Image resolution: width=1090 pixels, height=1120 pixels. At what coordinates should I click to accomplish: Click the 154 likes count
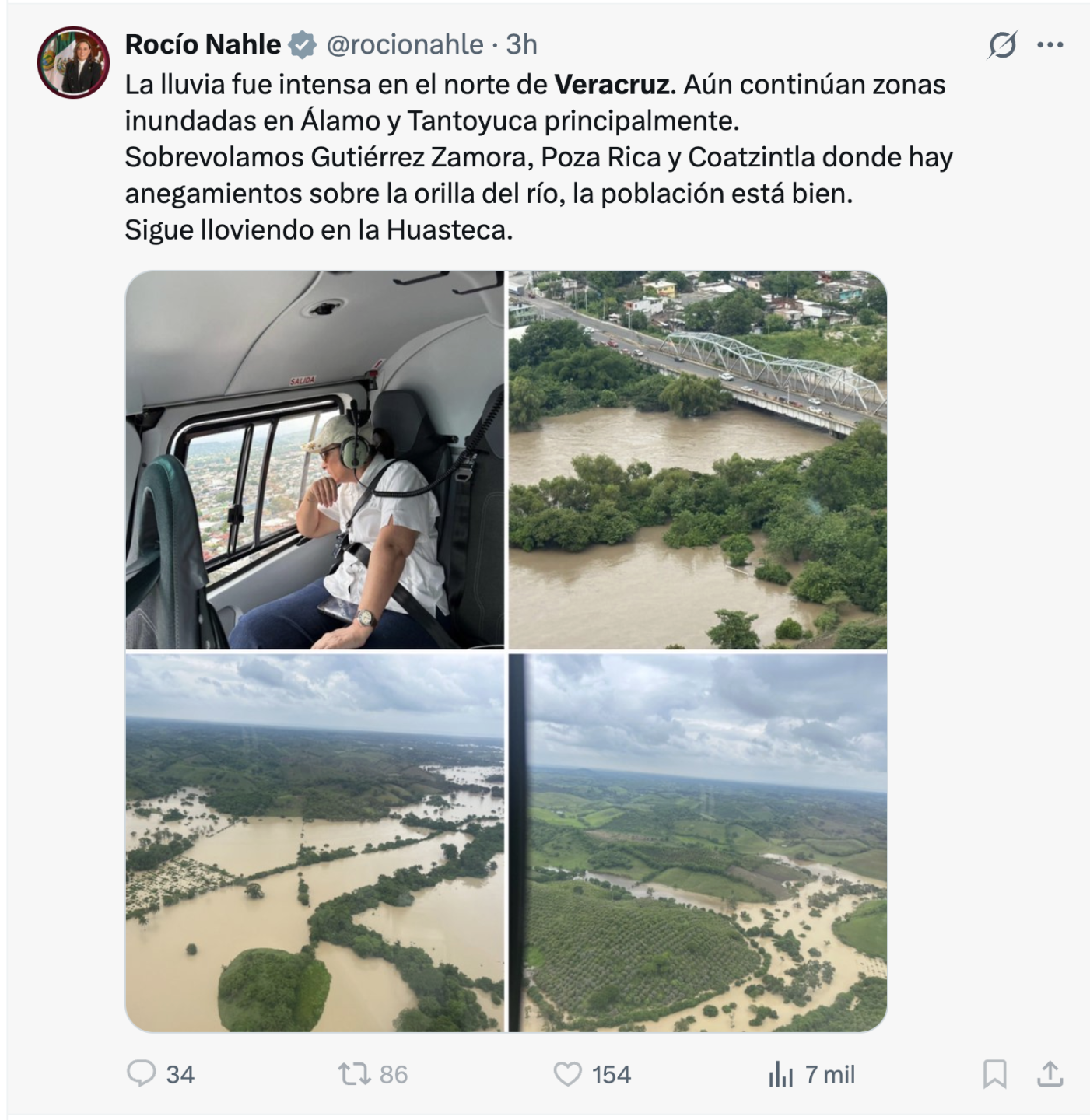pyautogui.click(x=611, y=1074)
